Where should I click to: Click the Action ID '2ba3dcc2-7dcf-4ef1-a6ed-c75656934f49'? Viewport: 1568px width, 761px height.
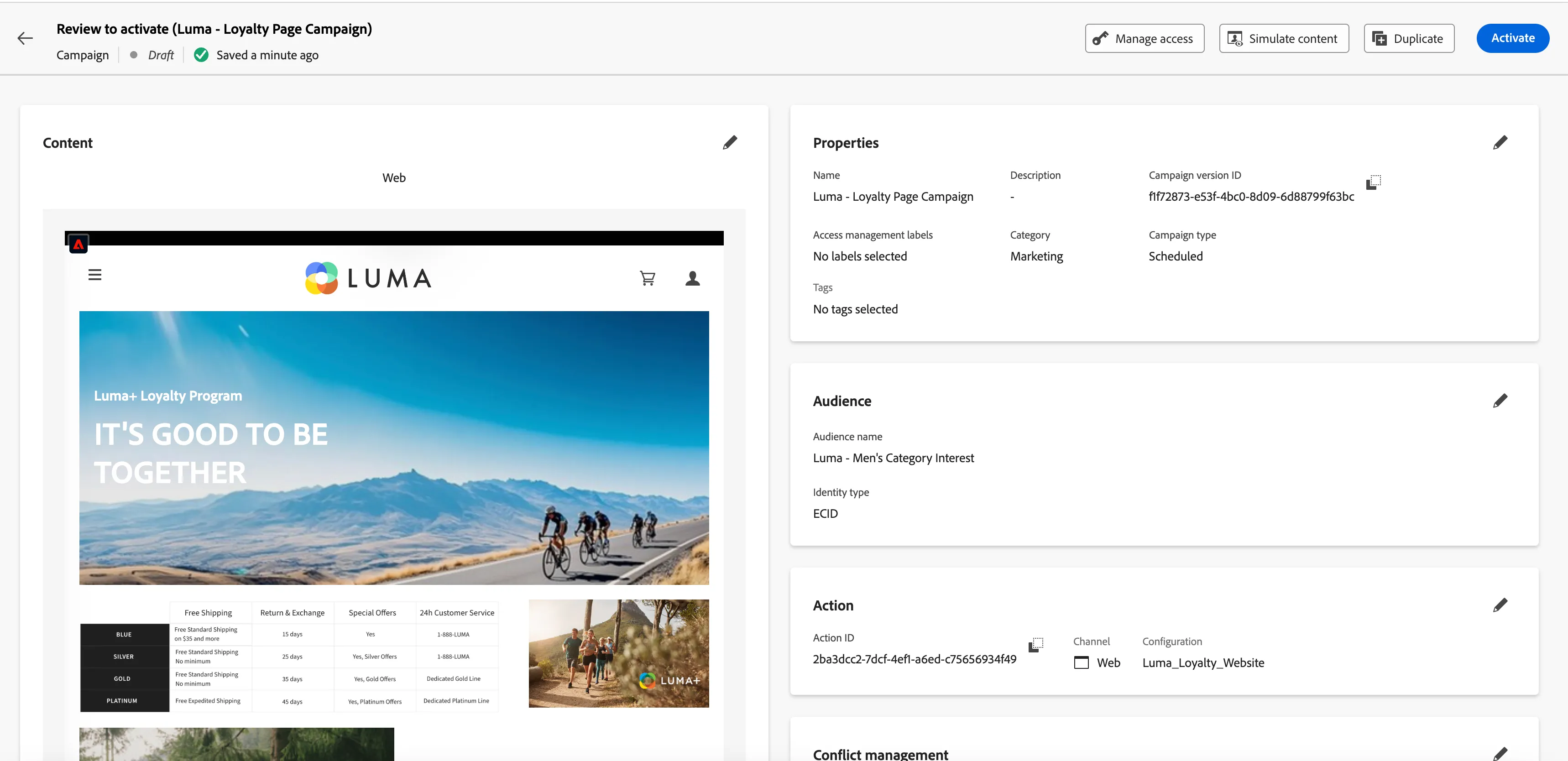click(x=915, y=659)
